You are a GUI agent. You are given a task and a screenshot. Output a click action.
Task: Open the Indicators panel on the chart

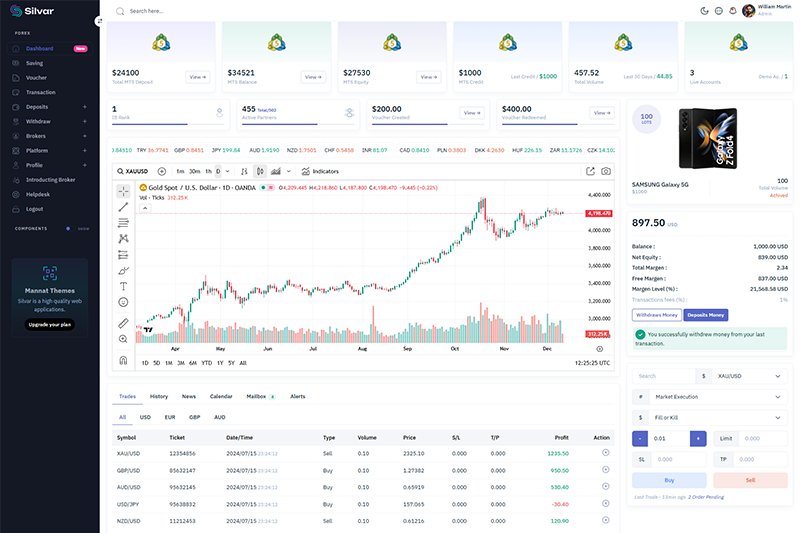320,171
